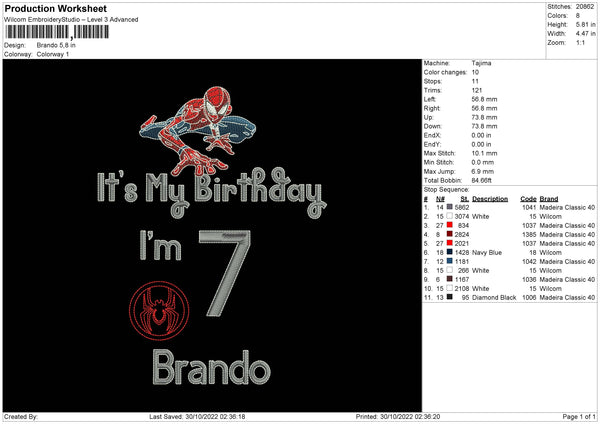Select the dark red swatch code 1385
The width and height of the screenshot is (600, 424).
(x=450, y=234)
